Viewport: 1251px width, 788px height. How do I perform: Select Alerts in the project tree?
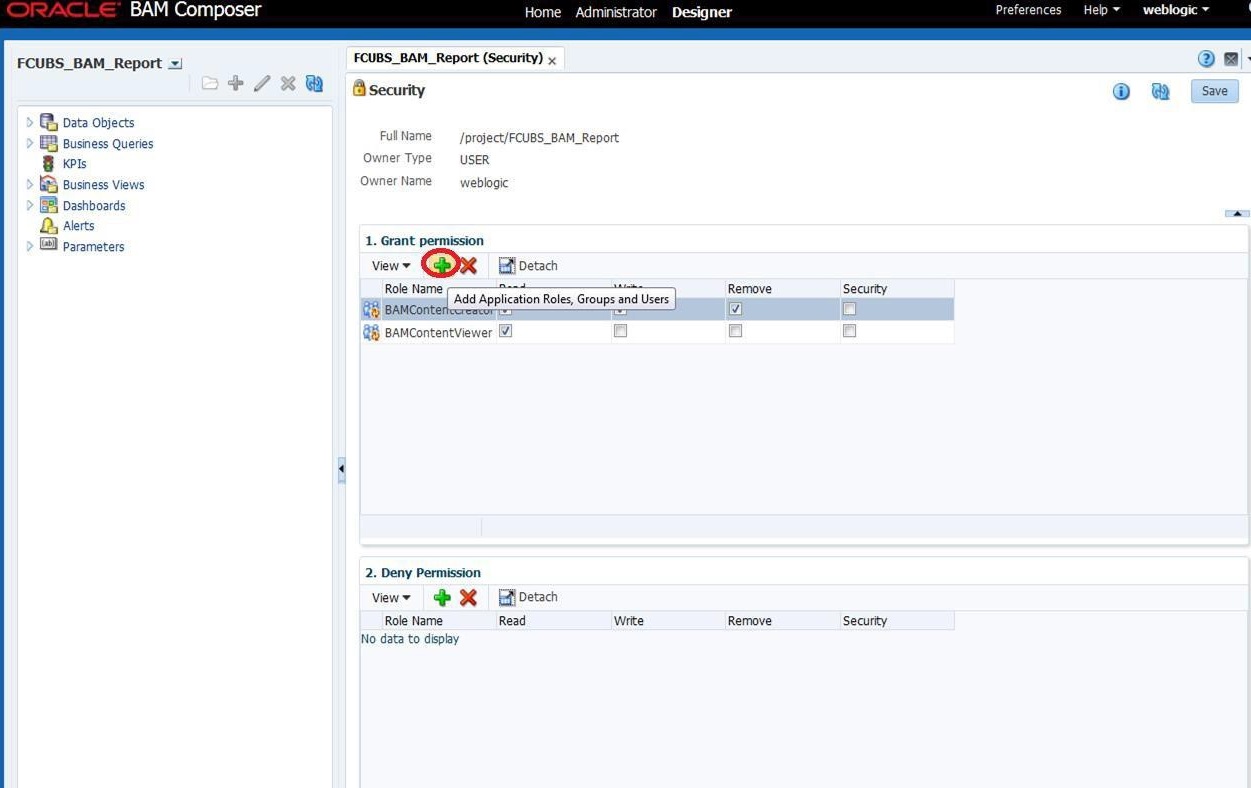click(78, 226)
